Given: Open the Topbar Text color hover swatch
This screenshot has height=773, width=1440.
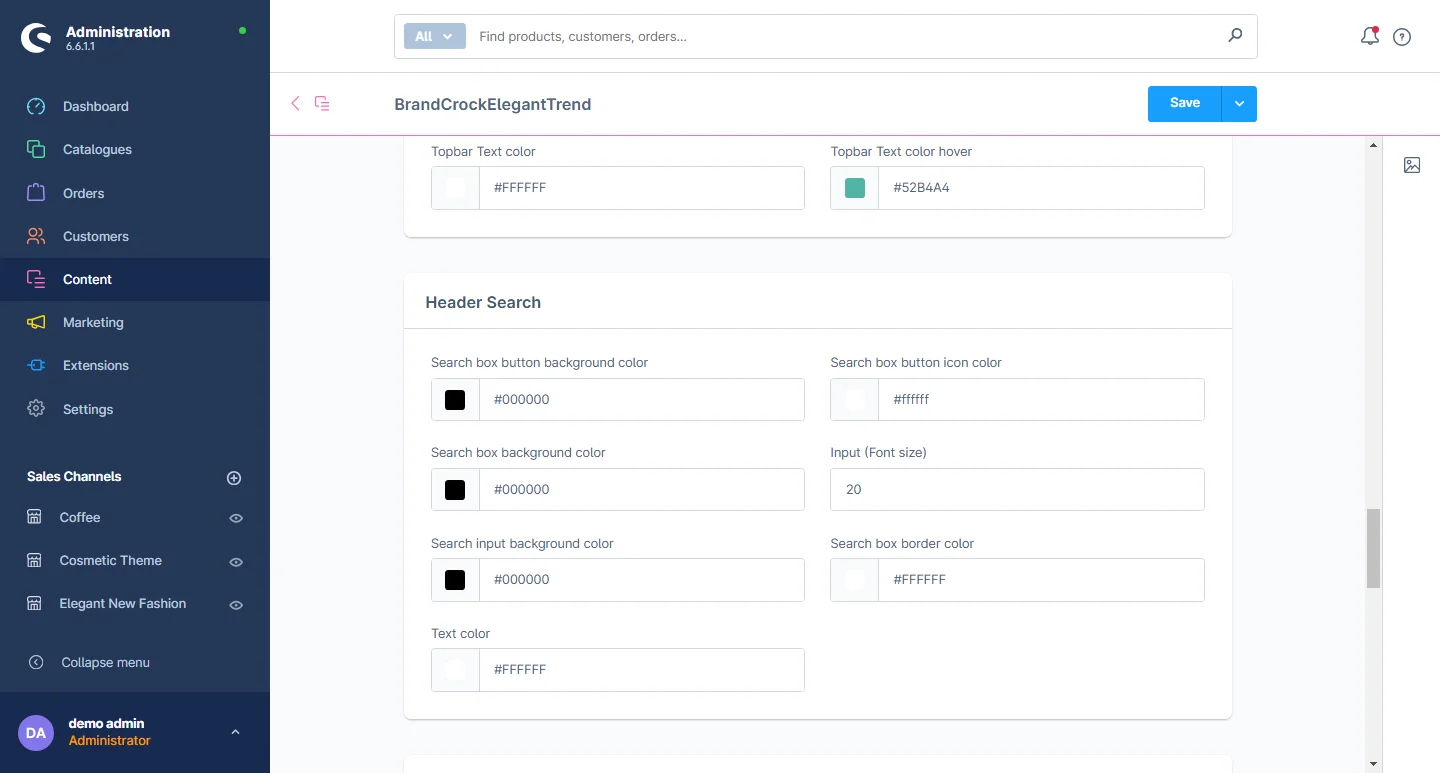Looking at the screenshot, I should [x=855, y=188].
